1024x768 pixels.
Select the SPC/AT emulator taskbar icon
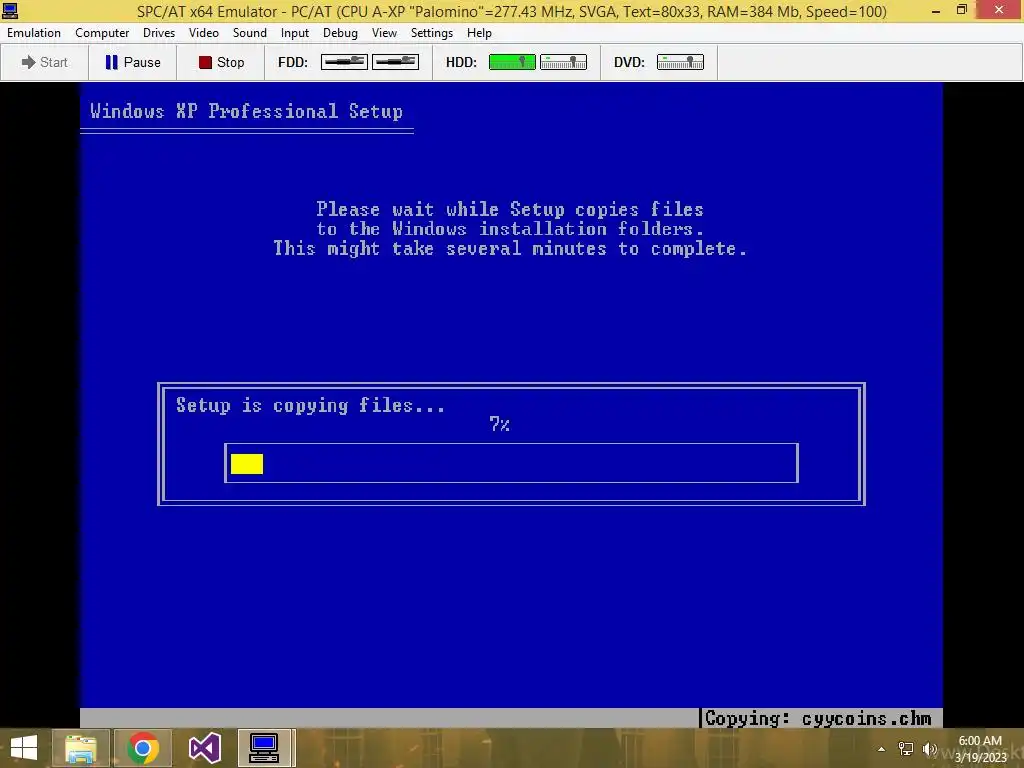(x=264, y=748)
